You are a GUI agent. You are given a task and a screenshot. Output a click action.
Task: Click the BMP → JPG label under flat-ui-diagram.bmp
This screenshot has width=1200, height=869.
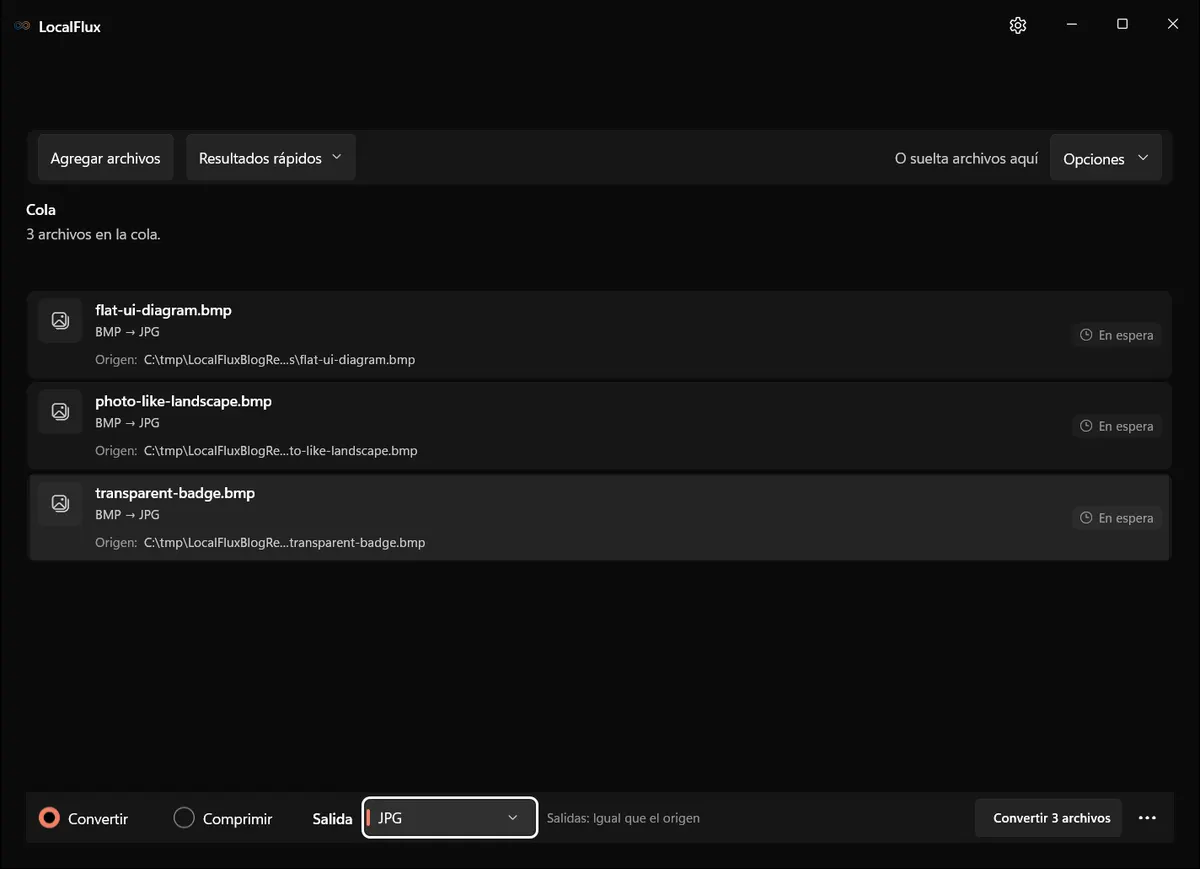click(x=127, y=332)
